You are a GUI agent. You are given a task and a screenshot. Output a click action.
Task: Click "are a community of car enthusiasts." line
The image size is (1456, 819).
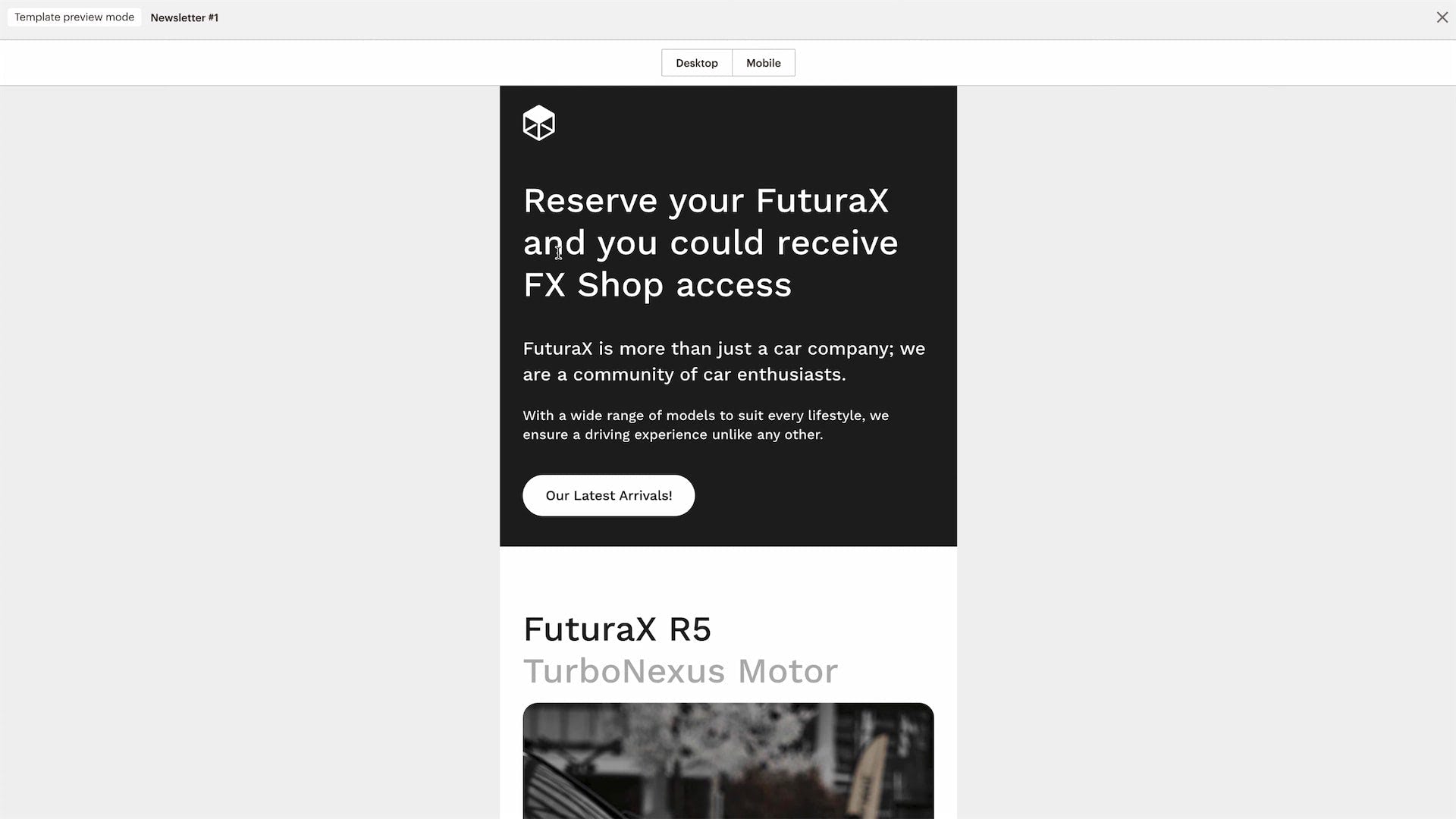coord(684,375)
